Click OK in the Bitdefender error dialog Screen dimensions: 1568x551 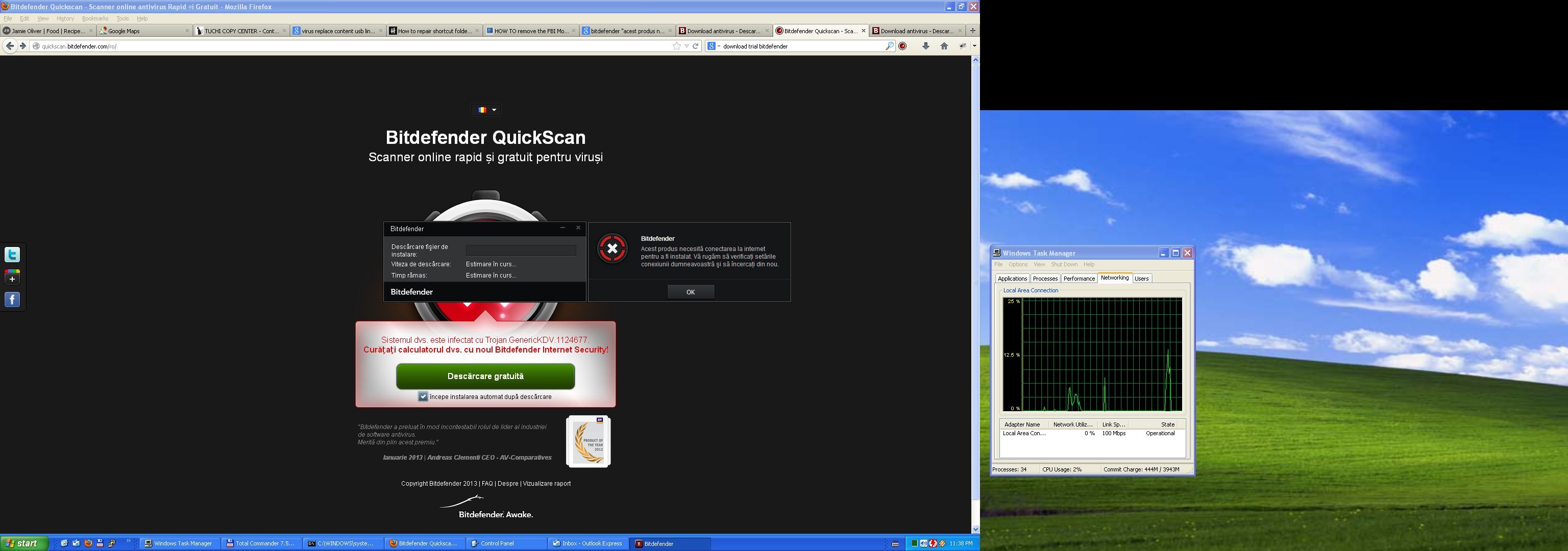[690, 292]
